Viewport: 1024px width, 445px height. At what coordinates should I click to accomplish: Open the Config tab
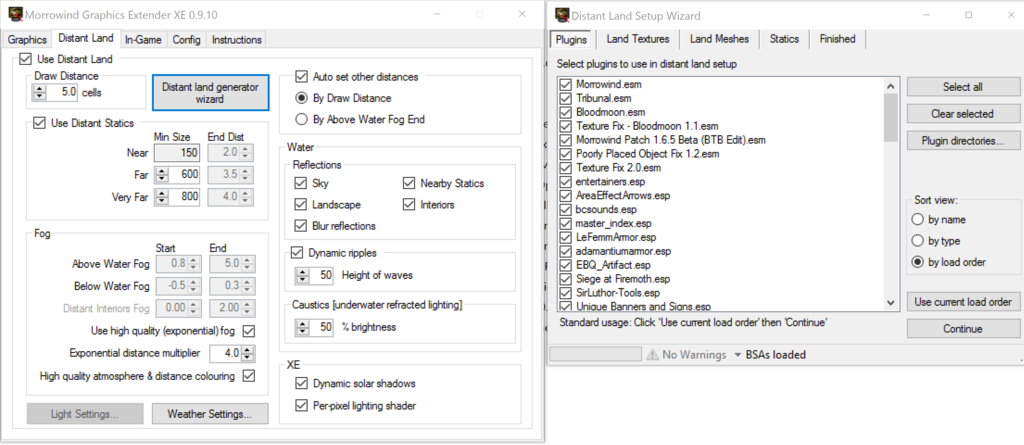click(x=187, y=40)
